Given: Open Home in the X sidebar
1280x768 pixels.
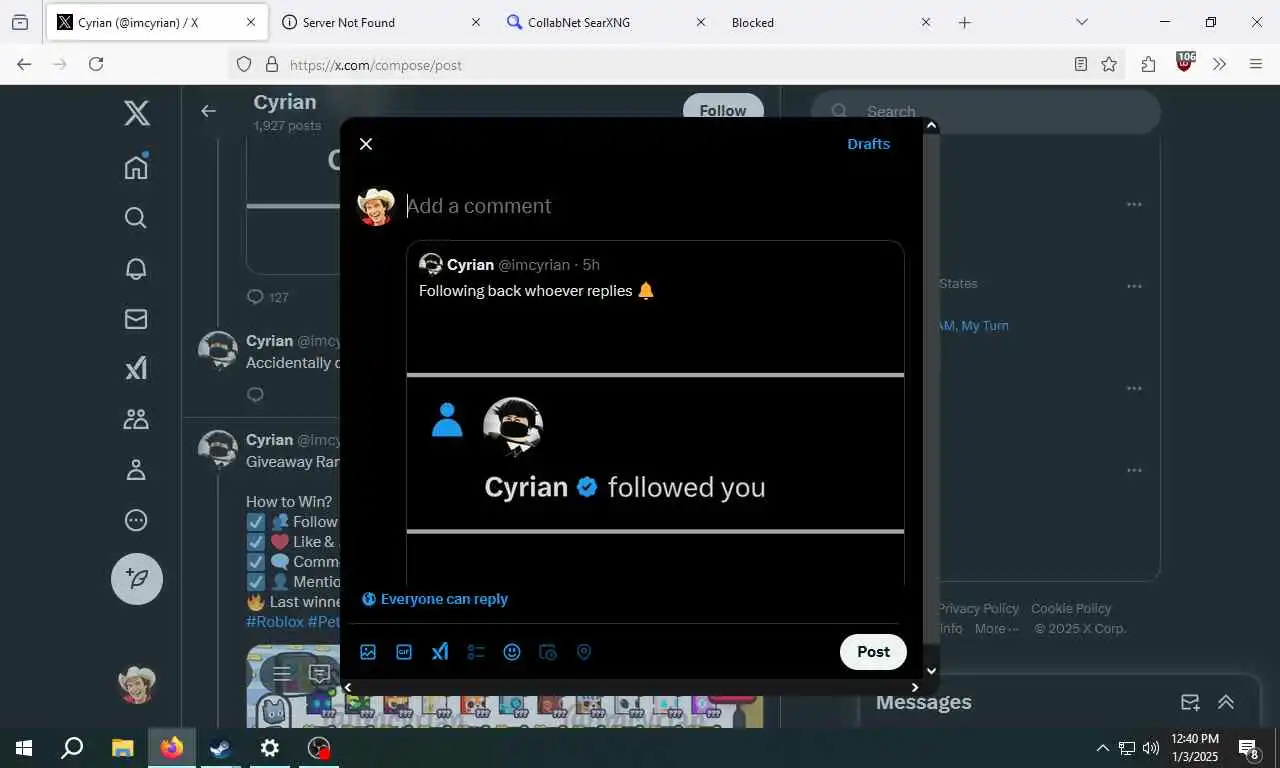Looking at the screenshot, I should tap(137, 166).
